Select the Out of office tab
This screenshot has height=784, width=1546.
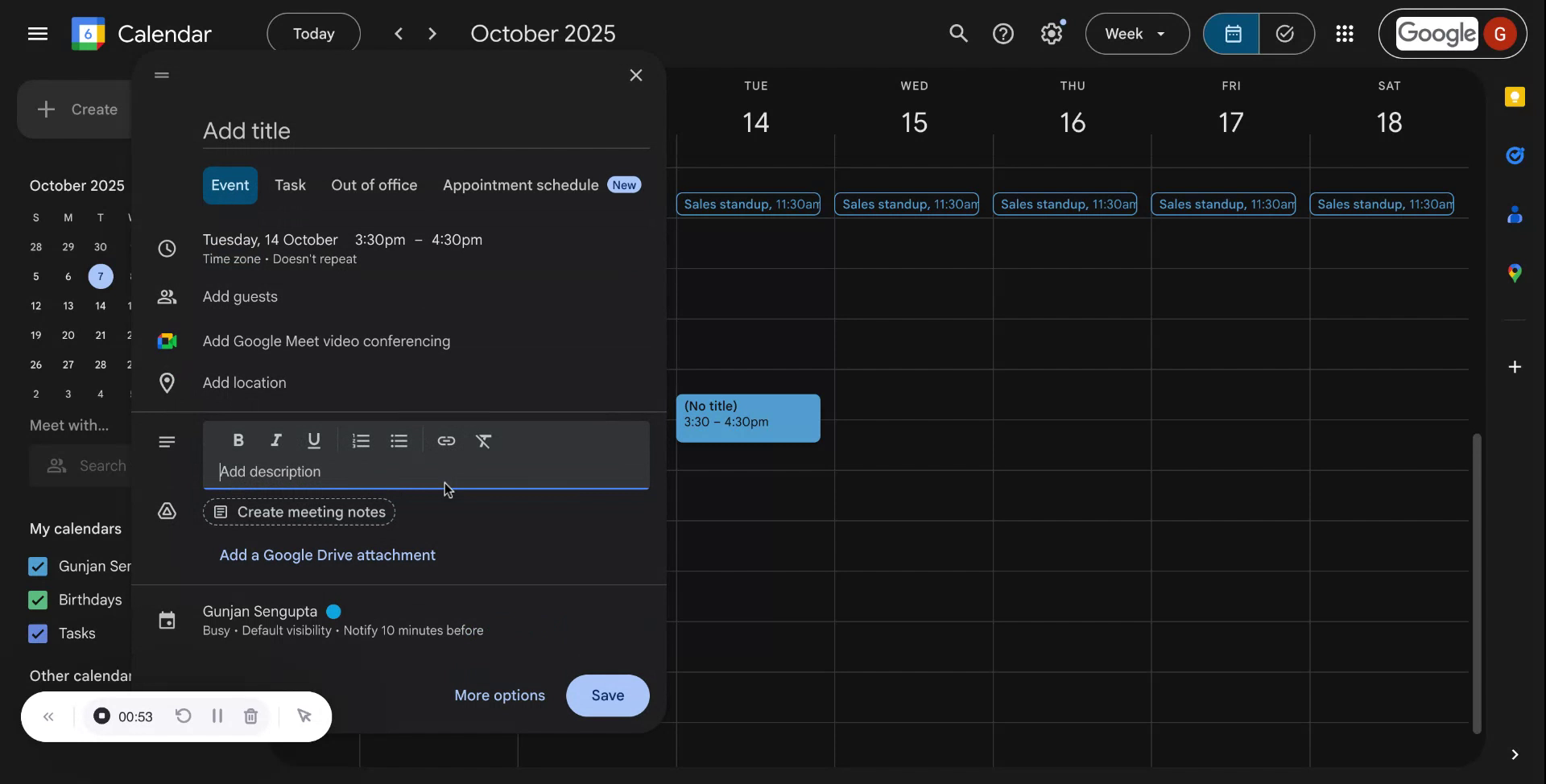[x=374, y=184]
